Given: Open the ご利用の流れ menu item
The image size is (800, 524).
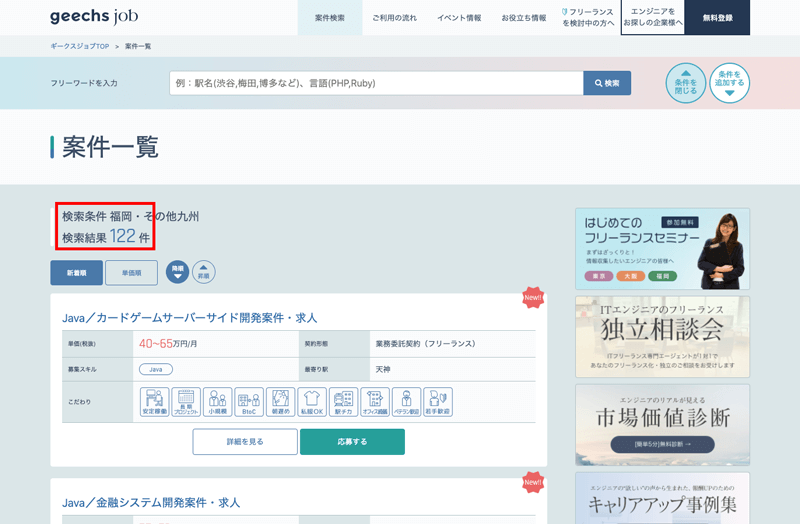Looking at the screenshot, I should 394,18.
